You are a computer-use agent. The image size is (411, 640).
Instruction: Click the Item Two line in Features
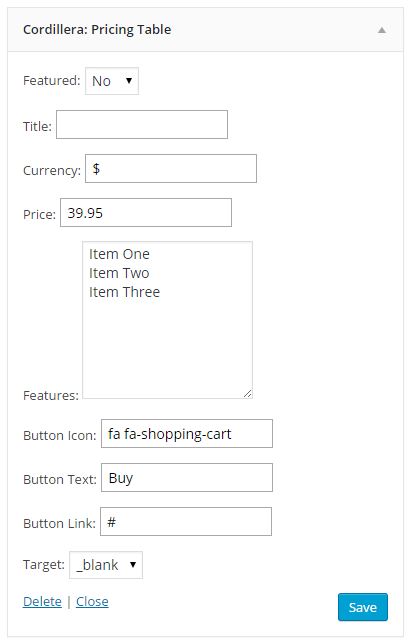coord(119,273)
